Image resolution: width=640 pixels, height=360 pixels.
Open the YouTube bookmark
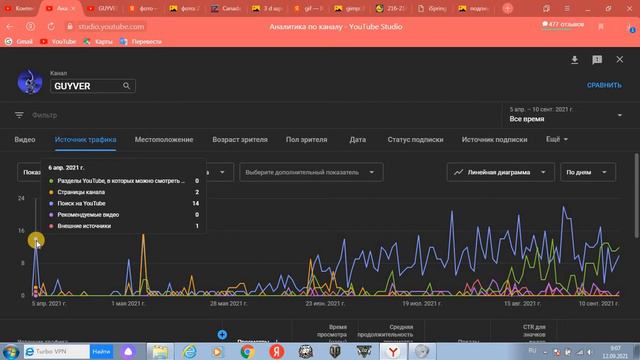tap(58, 42)
